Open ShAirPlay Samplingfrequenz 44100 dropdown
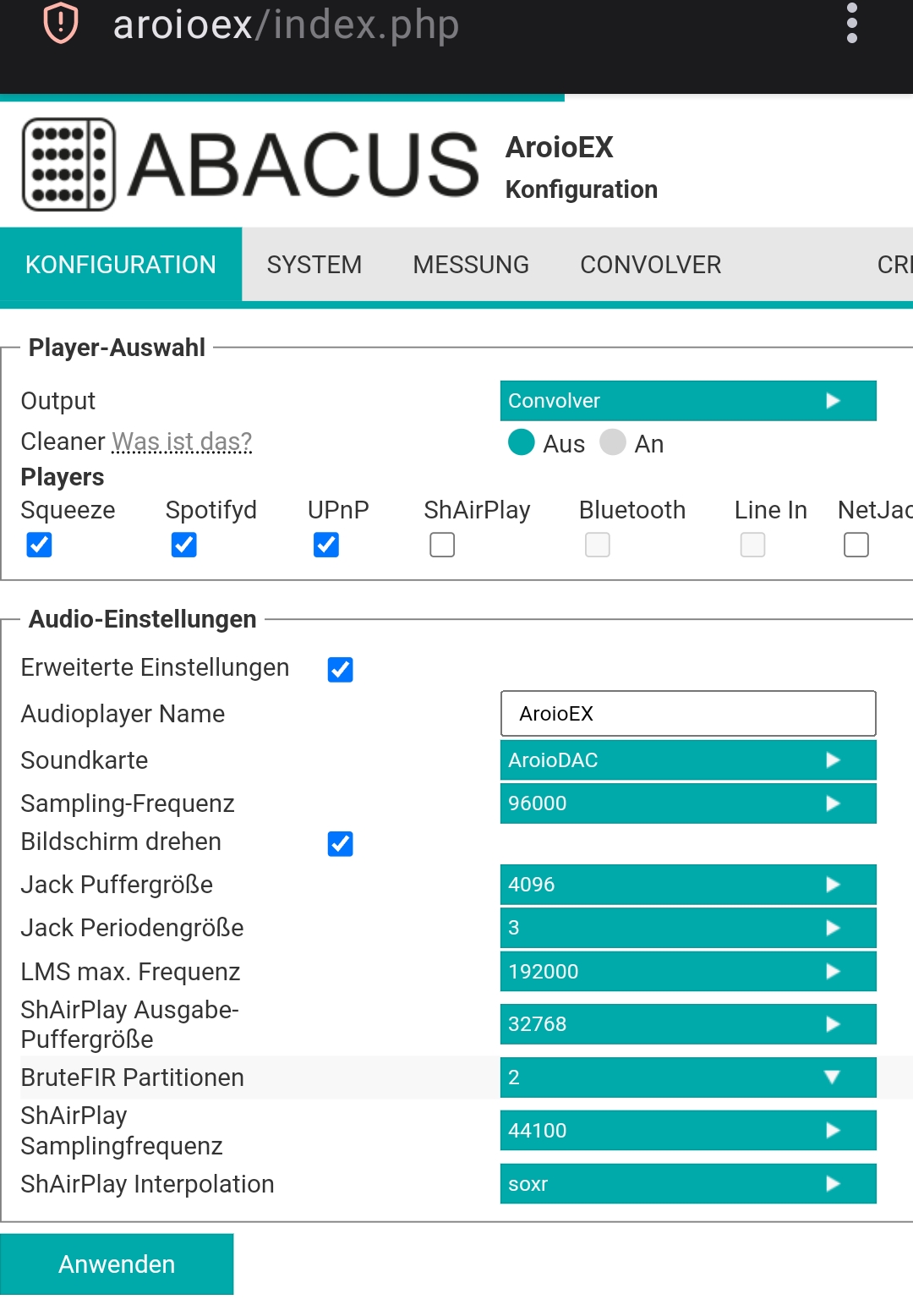Viewport: 913px width, 1316px height. pos(688,1131)
